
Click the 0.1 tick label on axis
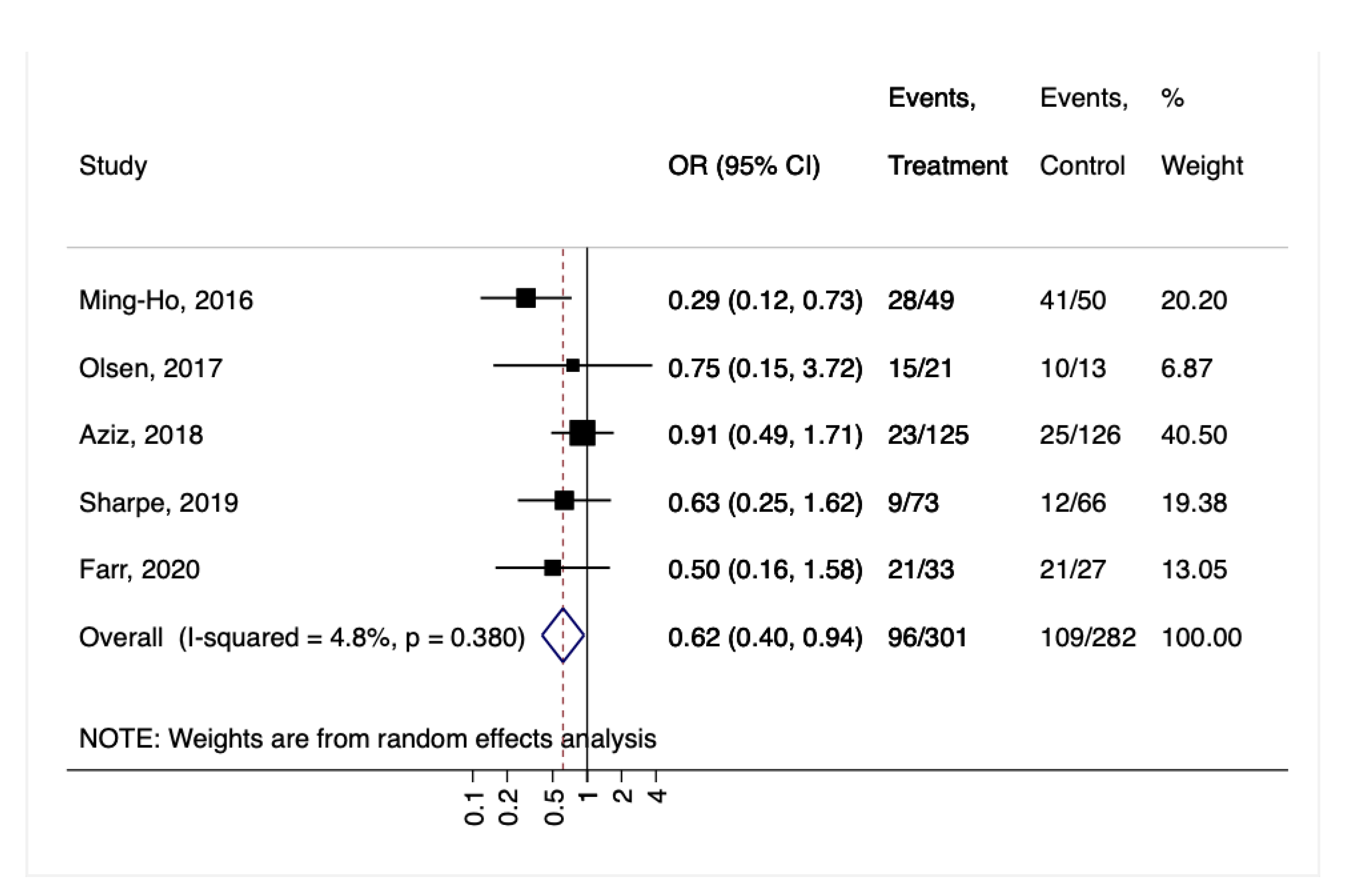point(474,808)
